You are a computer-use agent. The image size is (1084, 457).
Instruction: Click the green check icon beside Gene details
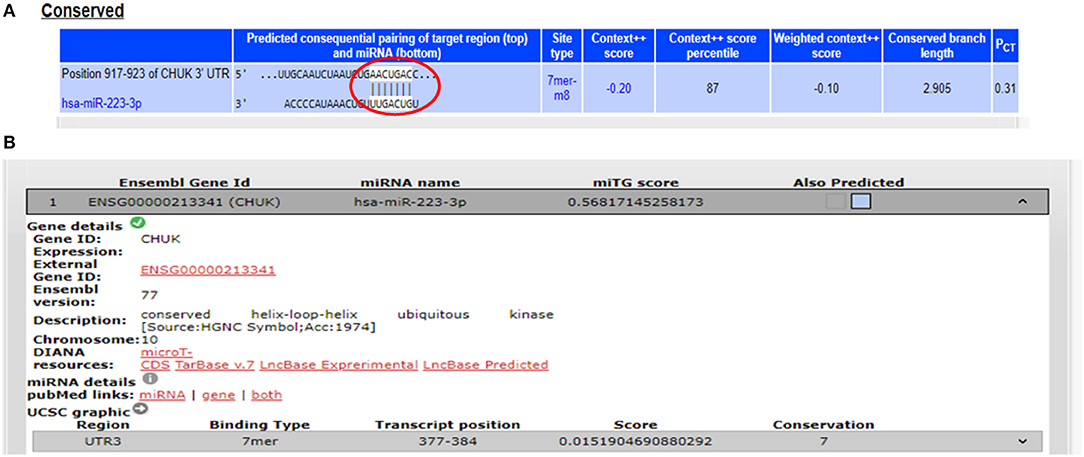coord(136,223)
